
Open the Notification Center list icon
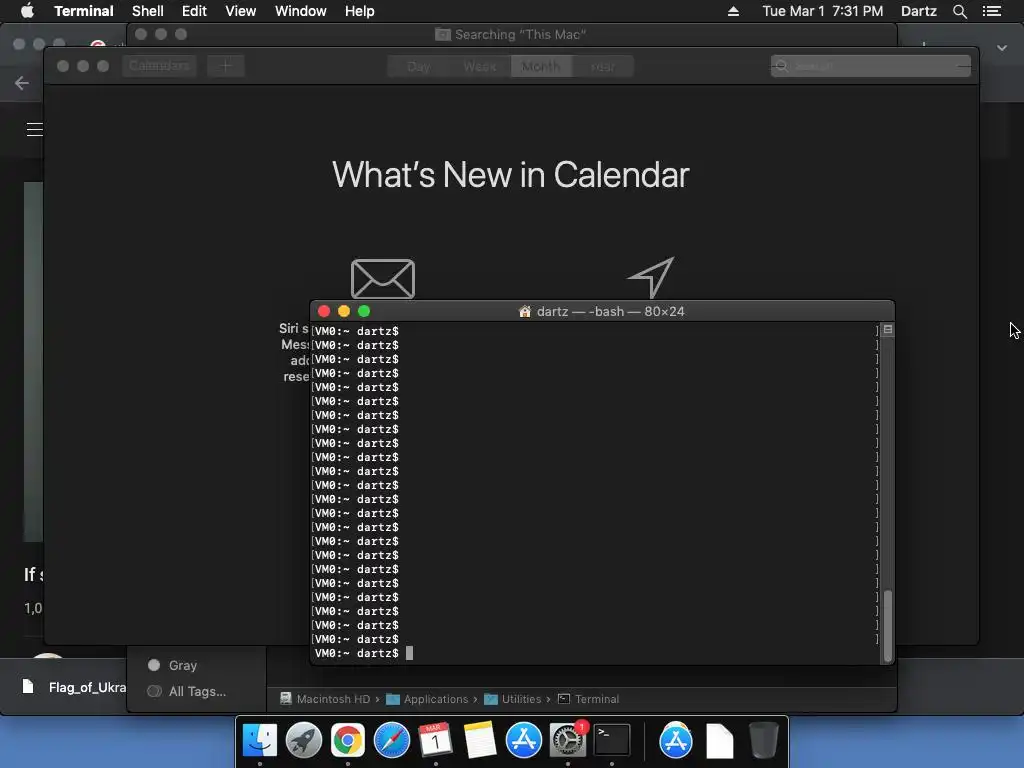click(991, 11)
